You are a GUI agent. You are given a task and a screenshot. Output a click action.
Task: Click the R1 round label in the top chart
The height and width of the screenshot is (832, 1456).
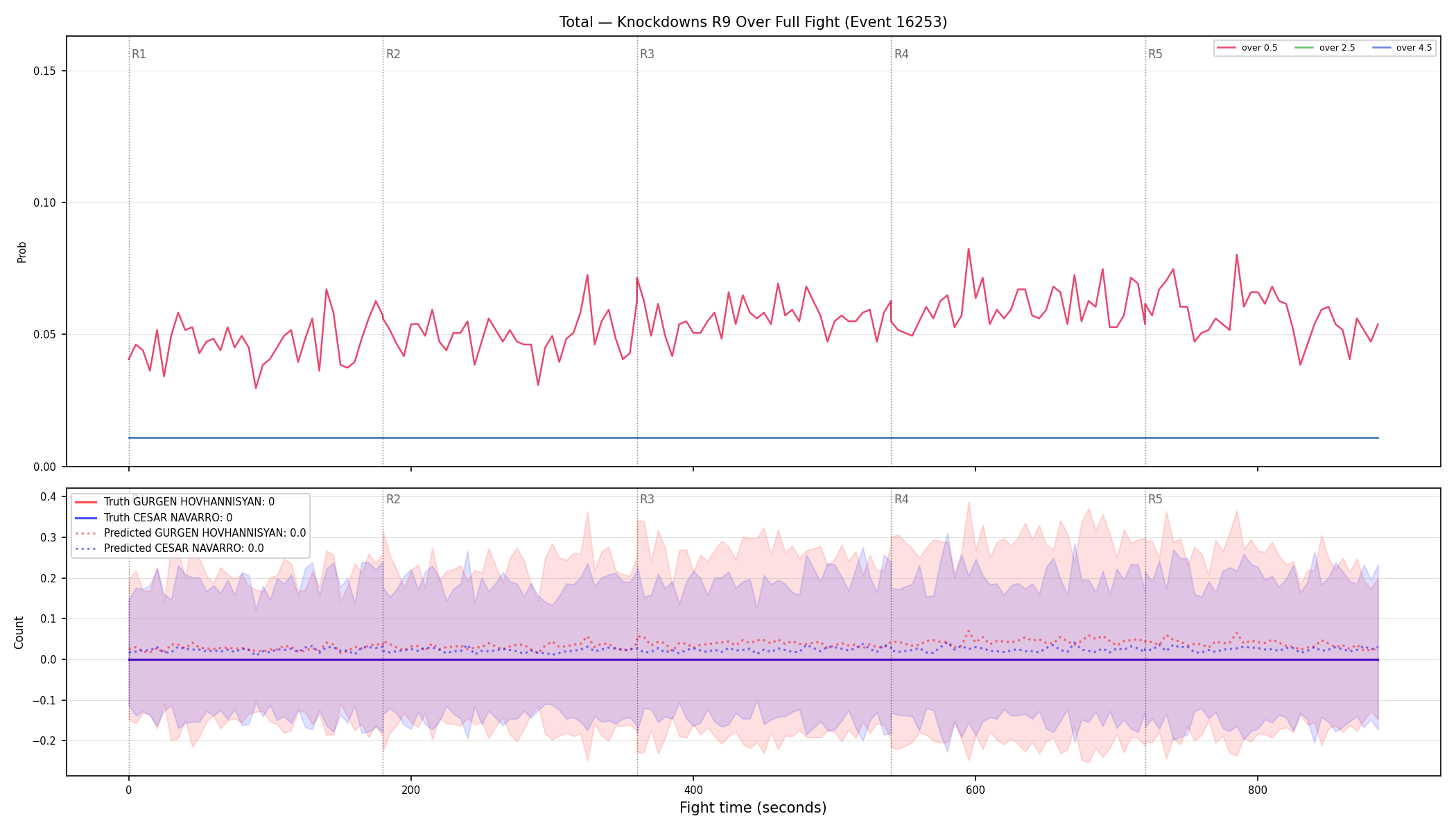coord(139,54)
